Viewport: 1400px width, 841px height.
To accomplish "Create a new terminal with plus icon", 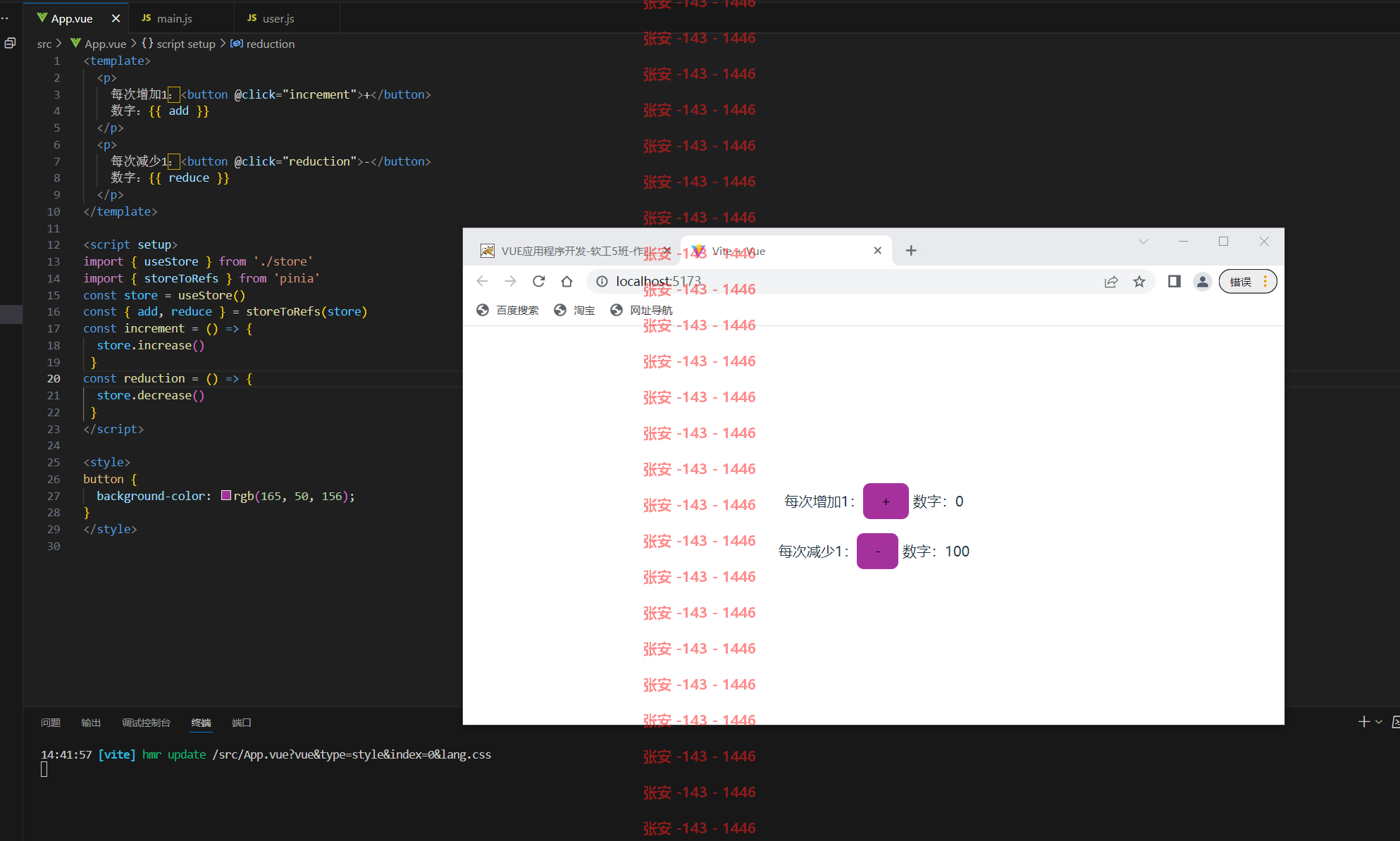I will [1364, 722].
